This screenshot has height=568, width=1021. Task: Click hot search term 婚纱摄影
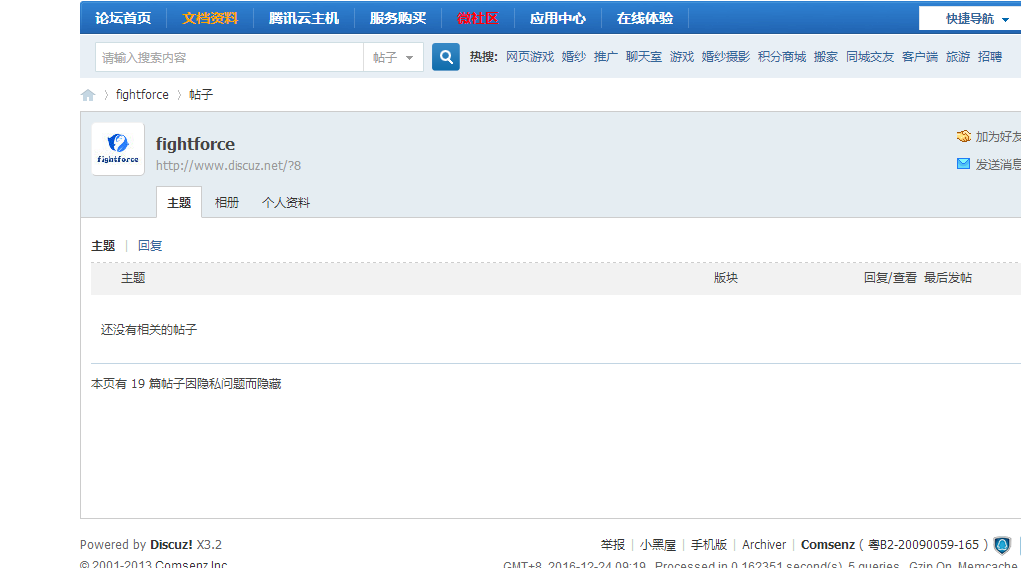point(725,57)
